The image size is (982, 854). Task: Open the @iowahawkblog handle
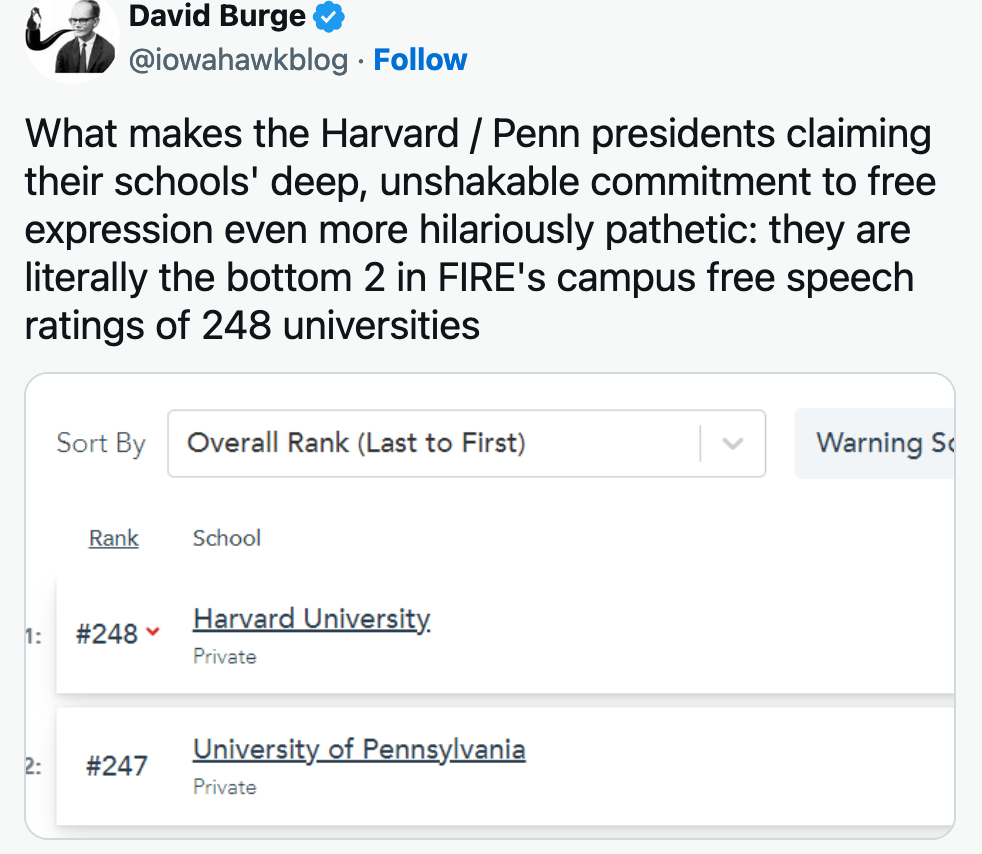[238, 60]
